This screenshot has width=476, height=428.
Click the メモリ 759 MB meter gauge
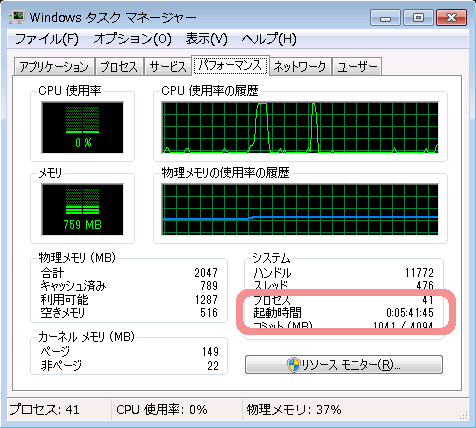pos(82,209)
